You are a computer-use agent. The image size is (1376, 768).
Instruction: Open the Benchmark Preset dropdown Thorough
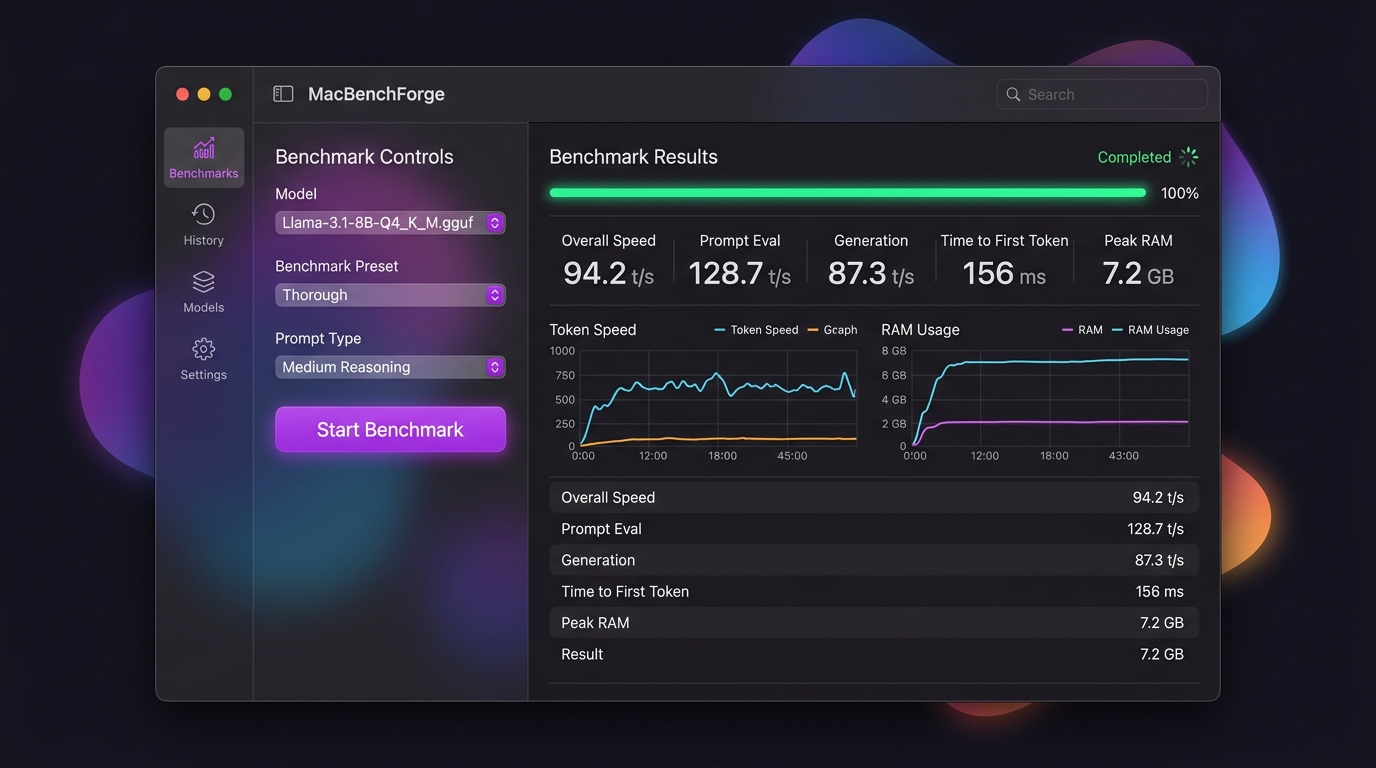(390, 295)
